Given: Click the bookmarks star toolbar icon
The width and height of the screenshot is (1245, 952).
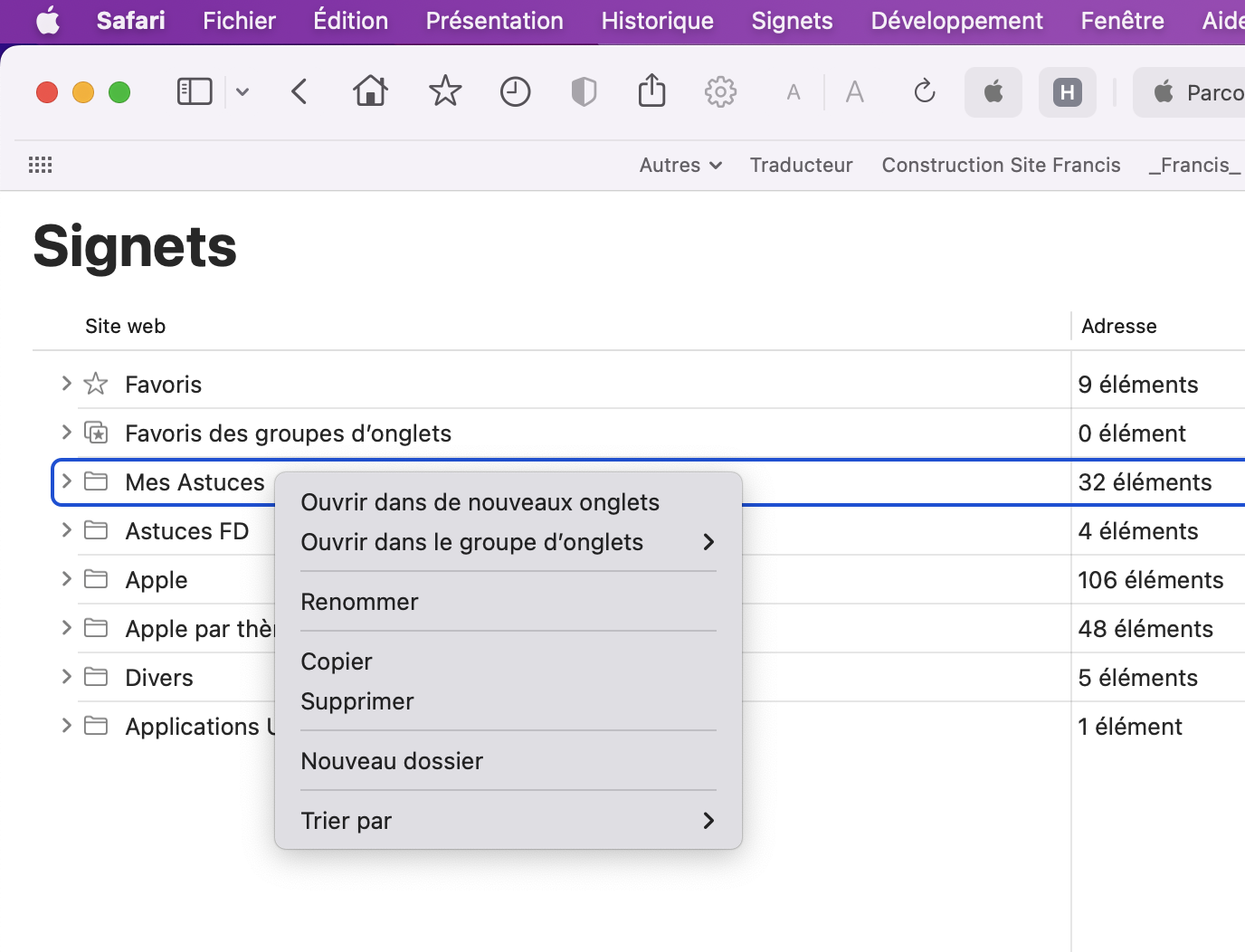Looking at the screenshot, I should click(x=444, y=91).
